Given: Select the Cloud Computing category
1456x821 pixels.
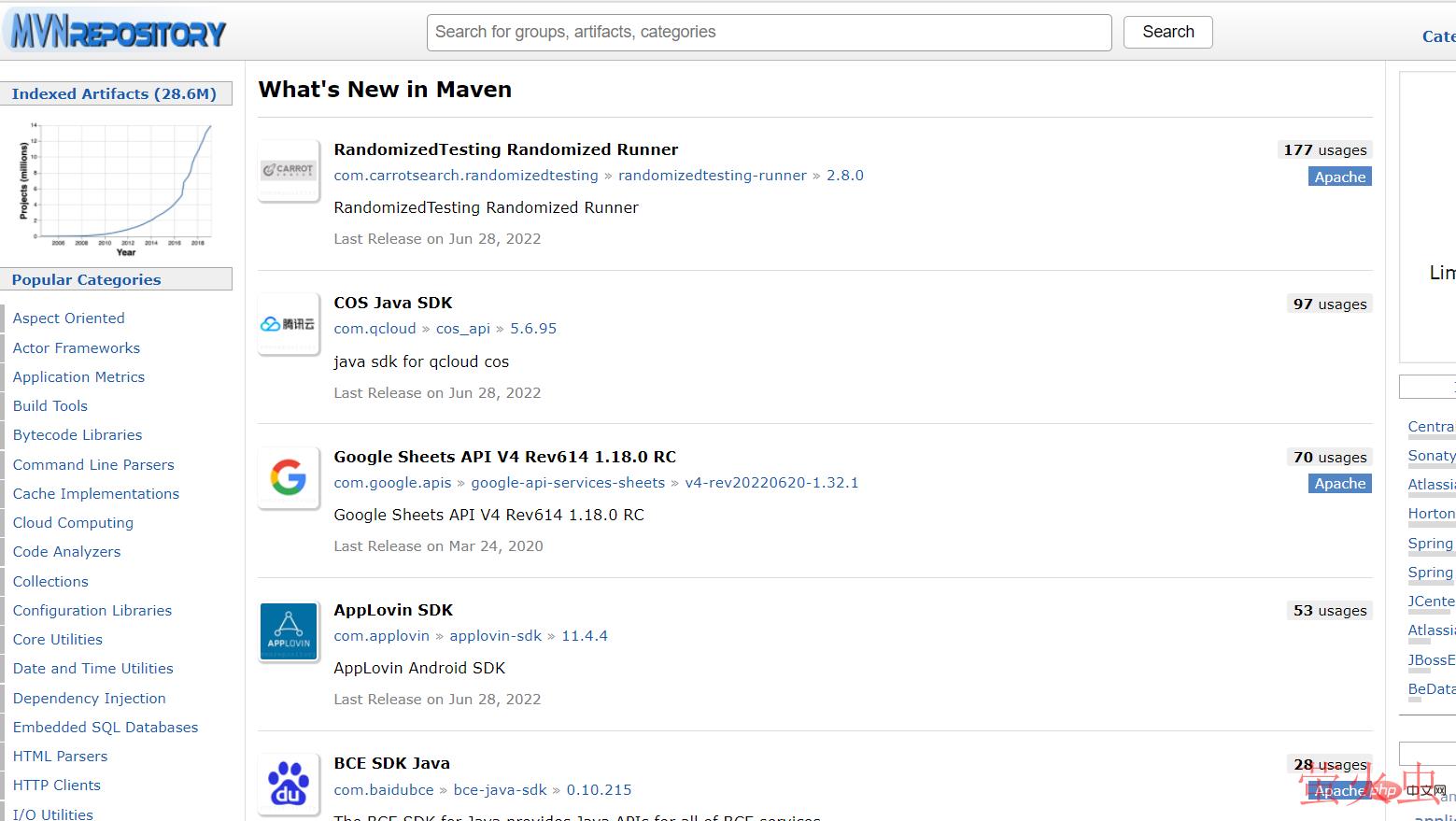Looking at the screenshot, I should pos(73,523).
